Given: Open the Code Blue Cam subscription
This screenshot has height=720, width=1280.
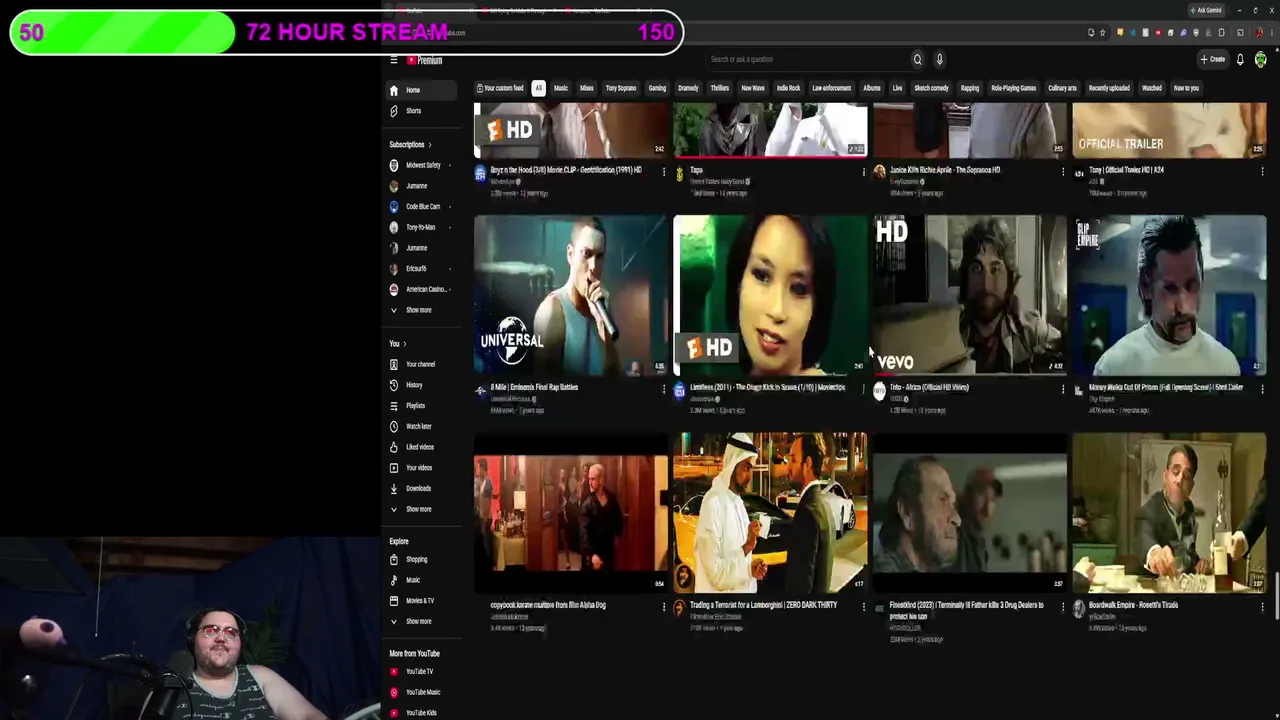Looking at the screenshot, I should (x=420, y=207).
